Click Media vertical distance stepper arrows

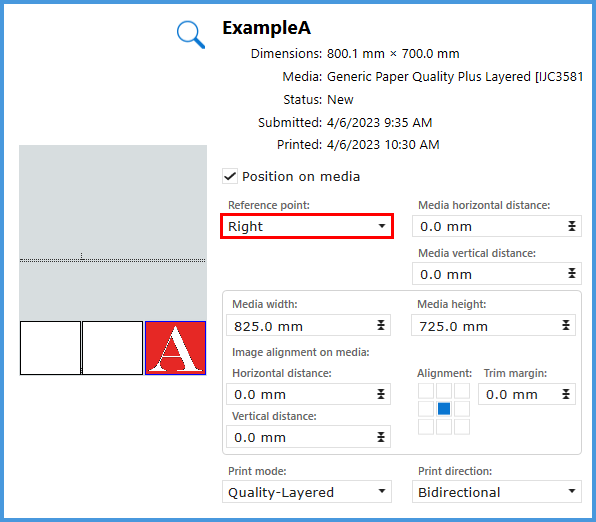click(572, 273)
